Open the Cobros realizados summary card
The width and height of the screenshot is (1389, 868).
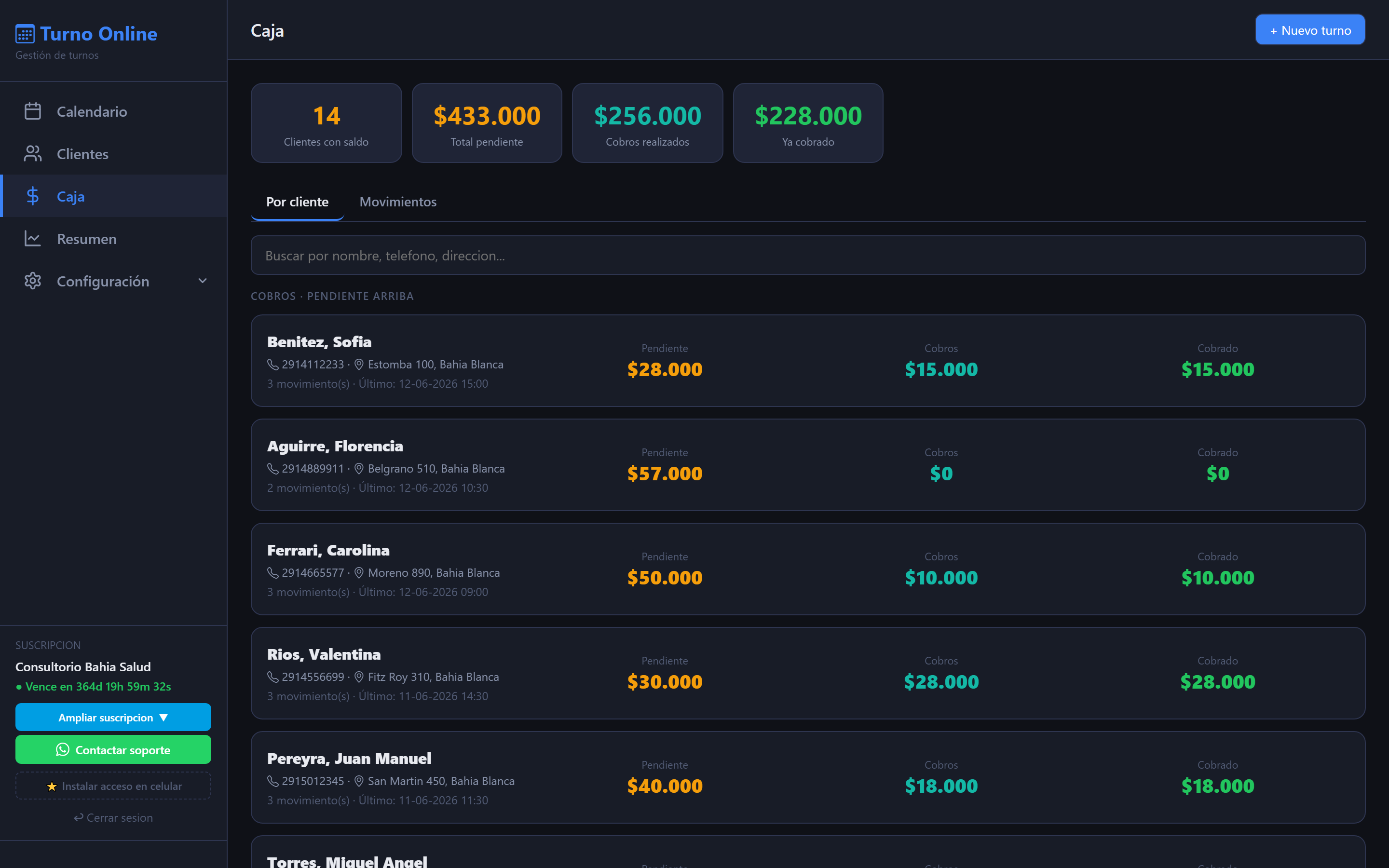(647, 123)
